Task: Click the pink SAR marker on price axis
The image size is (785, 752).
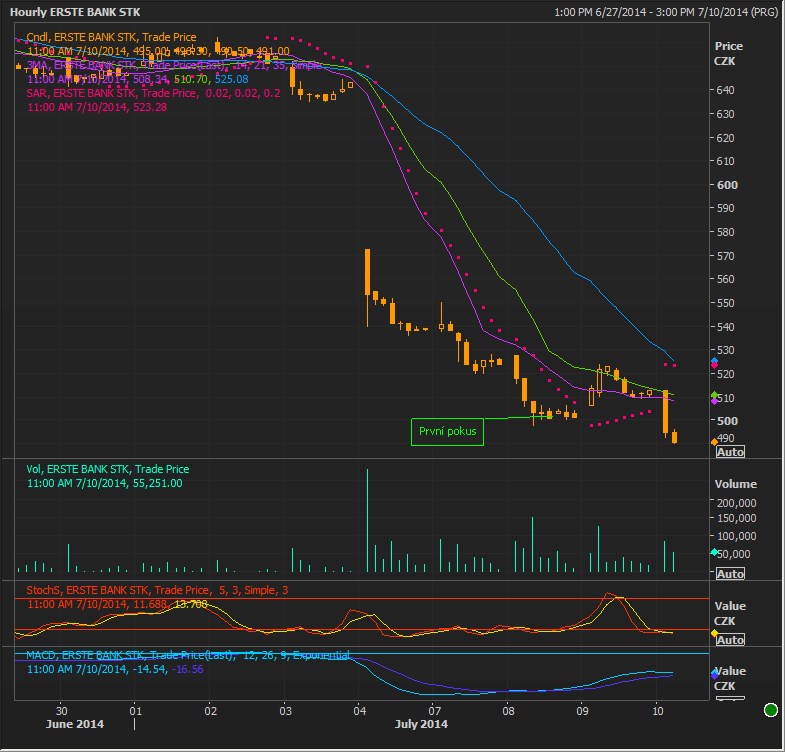Action: click(x=714, y=366)
